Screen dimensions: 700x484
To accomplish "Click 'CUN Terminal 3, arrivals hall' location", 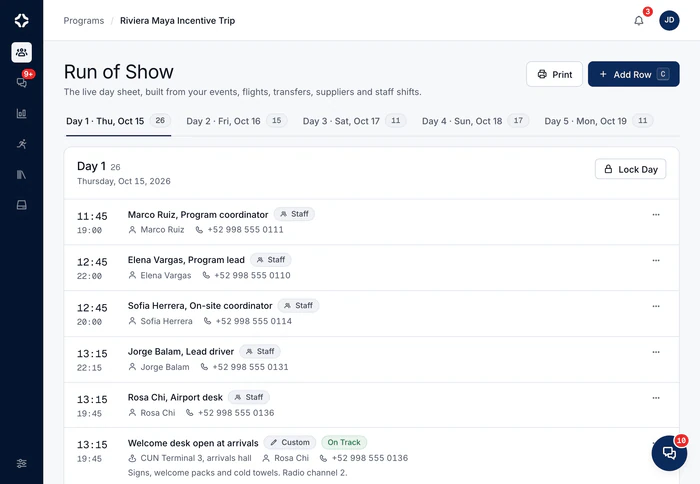I will 196,458.
